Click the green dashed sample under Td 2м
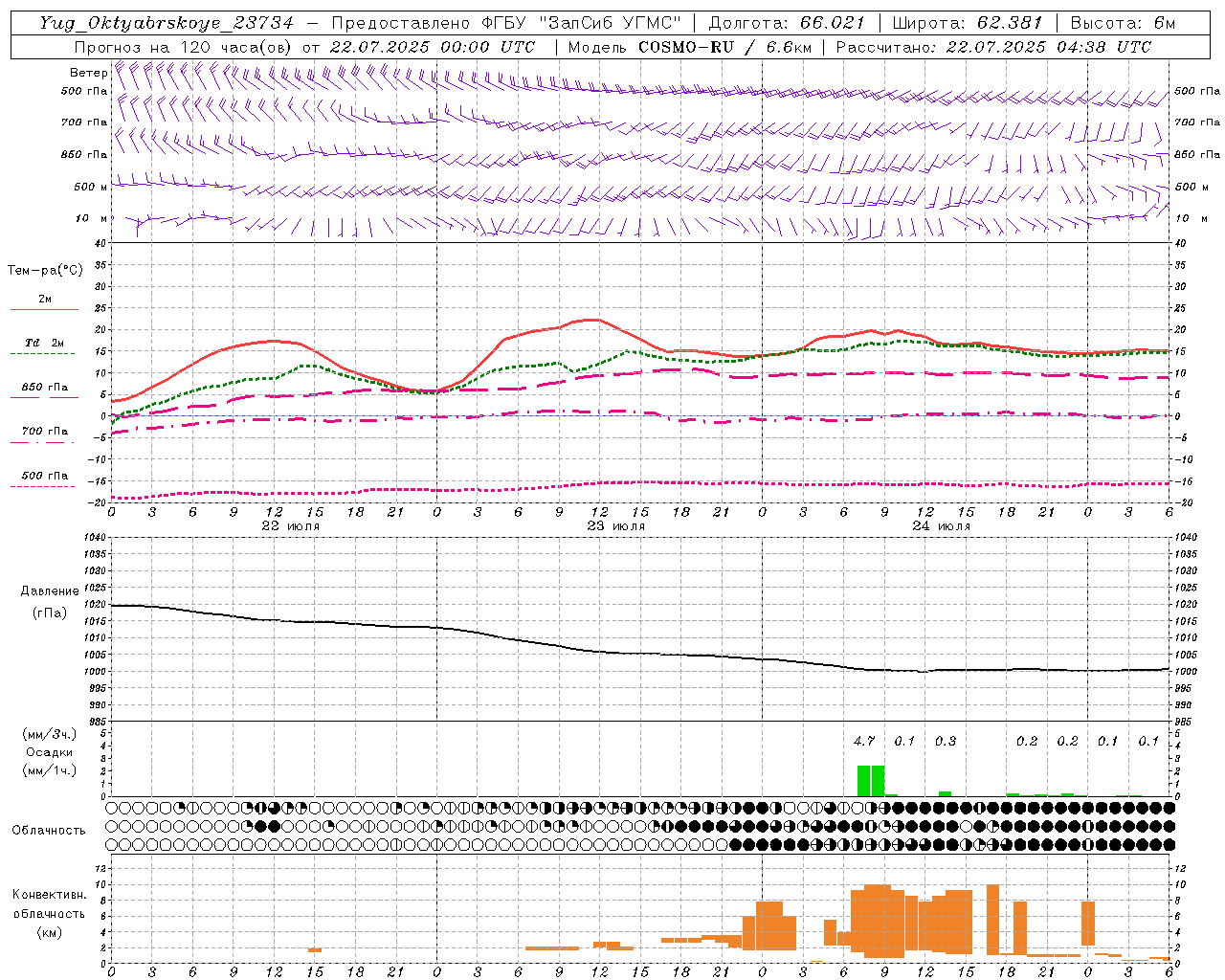 tap(42, 354)
